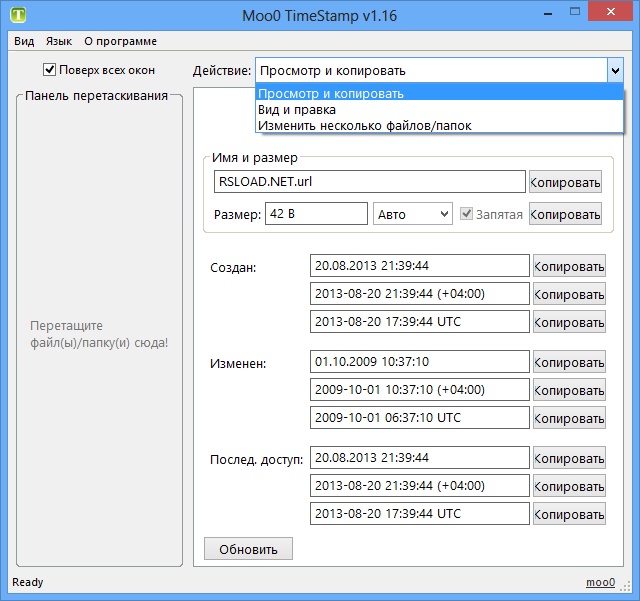Click created field 20.08.2013 21:39:44

(x=420, y=266)
